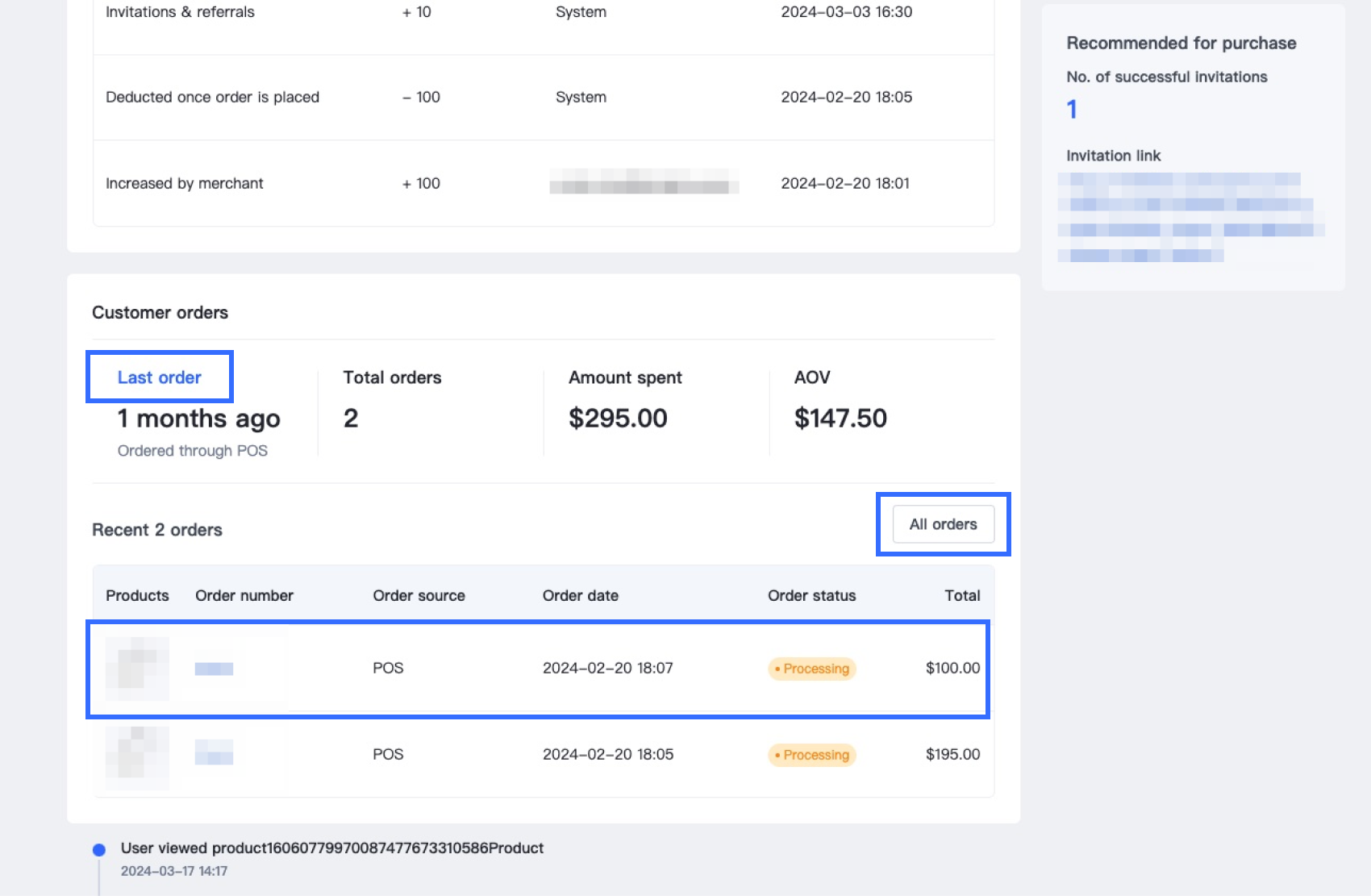The height and width of the screenshot is (896, 1371).
Task: Click the Order status column header
Action: click(x=811, y=596)
